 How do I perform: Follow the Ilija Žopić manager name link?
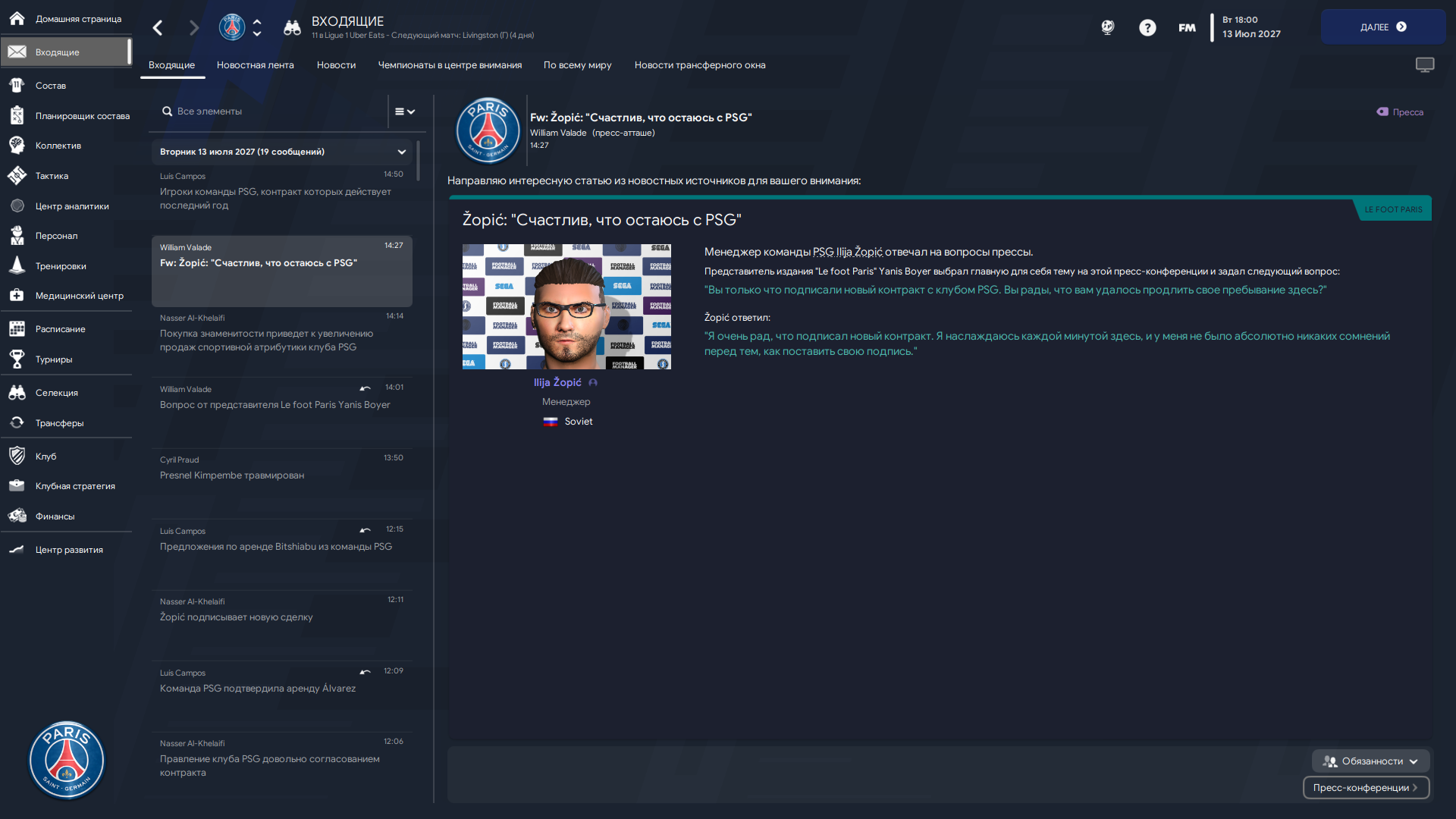(557, 383)
